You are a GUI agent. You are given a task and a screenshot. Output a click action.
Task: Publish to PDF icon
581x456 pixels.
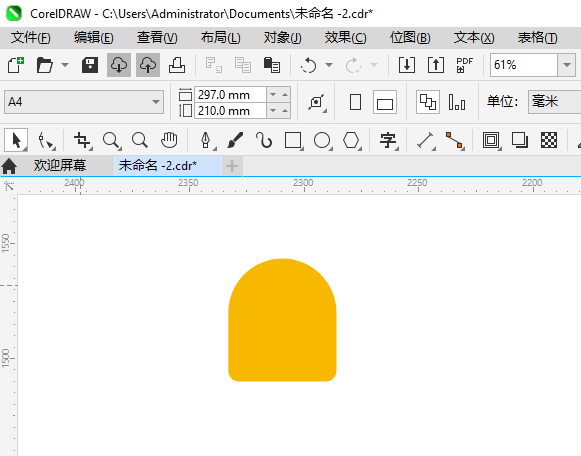point(465,65)
